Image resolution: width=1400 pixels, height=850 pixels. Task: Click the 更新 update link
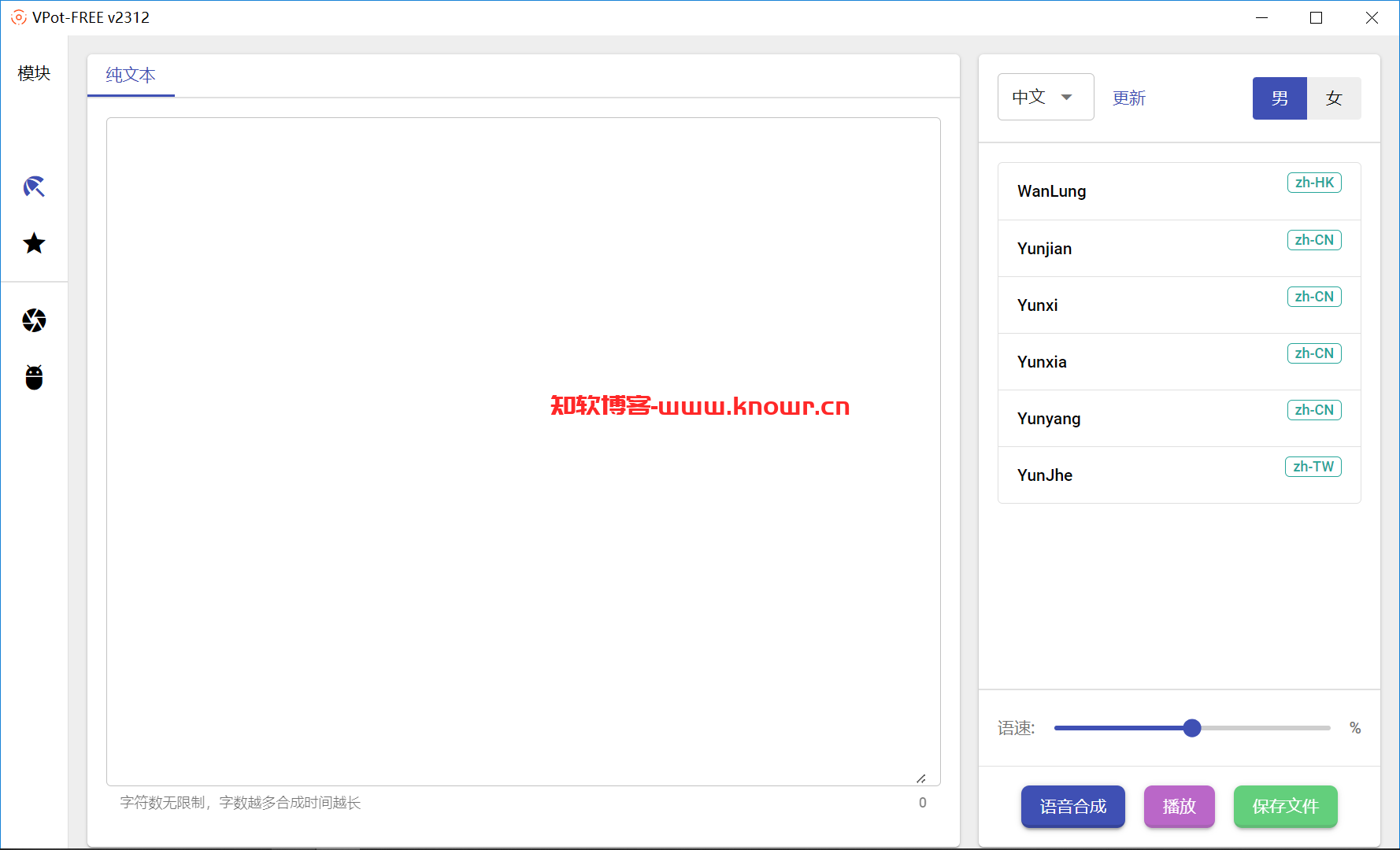(1128, 98)
